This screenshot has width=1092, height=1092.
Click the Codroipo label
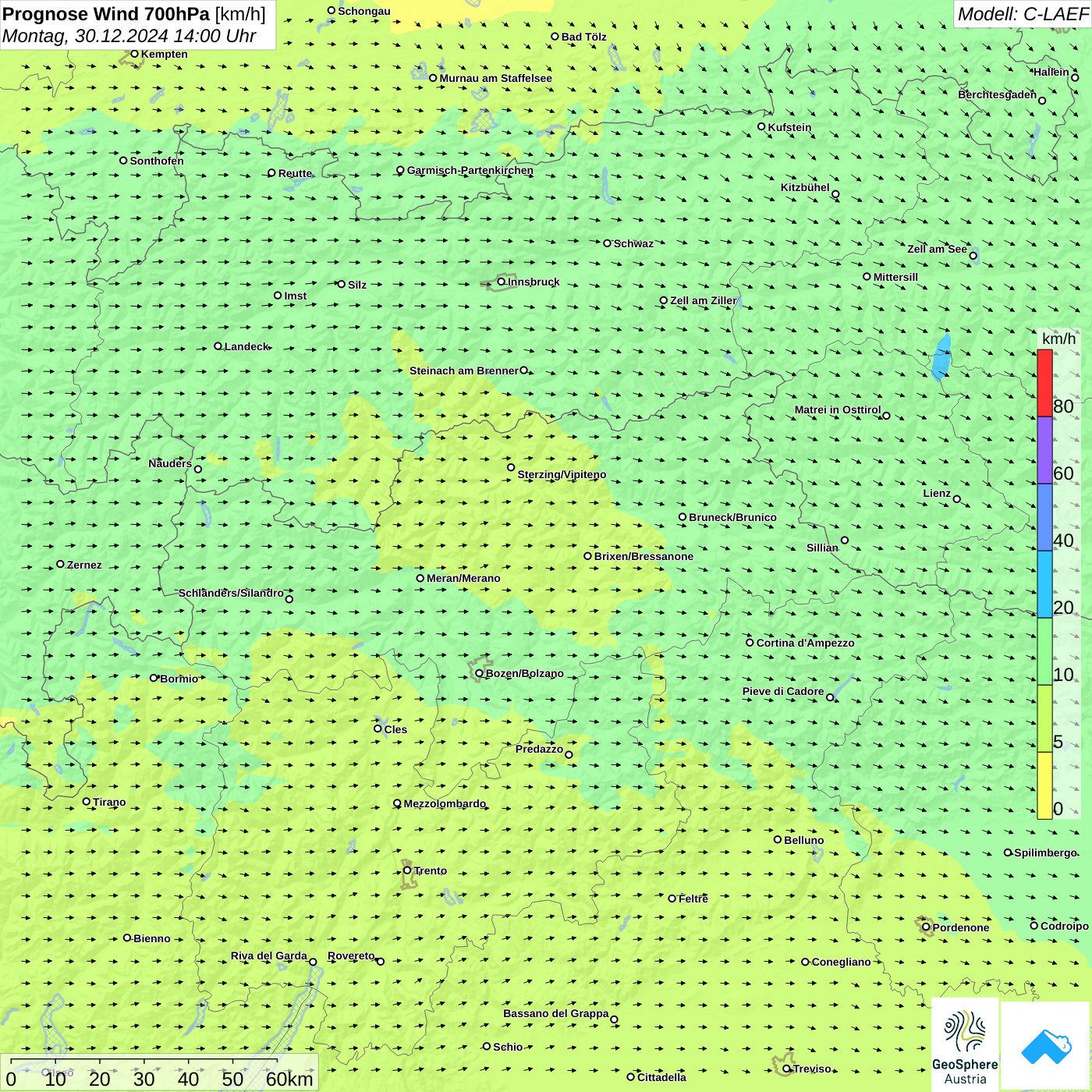[x=1064, y=926]
